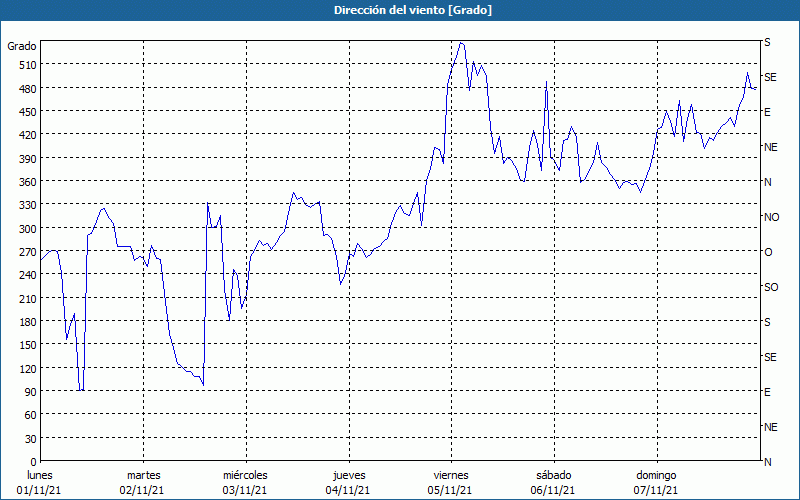Click the 'sábado' day label
The width and height of the screenshot is (800, 500).
click(x=554, y=475)
